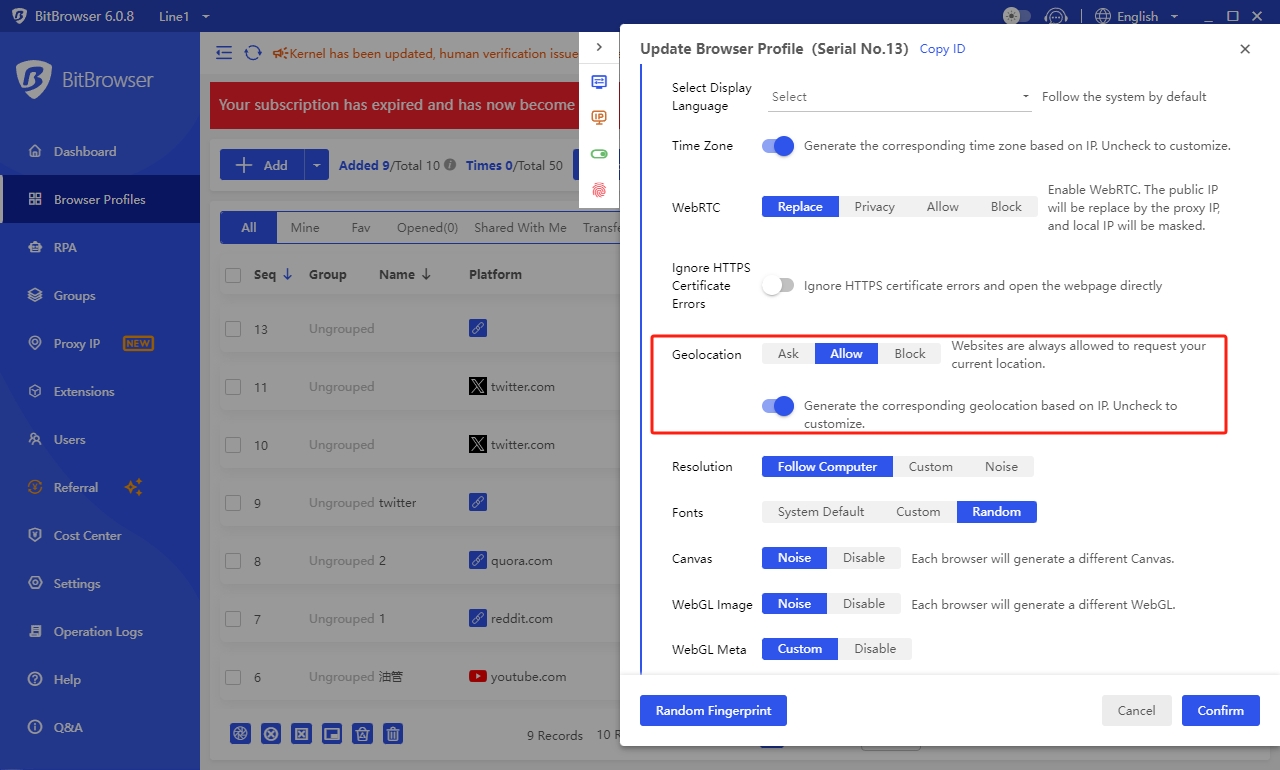Collapse the sidebar menu icon
Viewport: 1280px width, 770px height.
(224, 53)
